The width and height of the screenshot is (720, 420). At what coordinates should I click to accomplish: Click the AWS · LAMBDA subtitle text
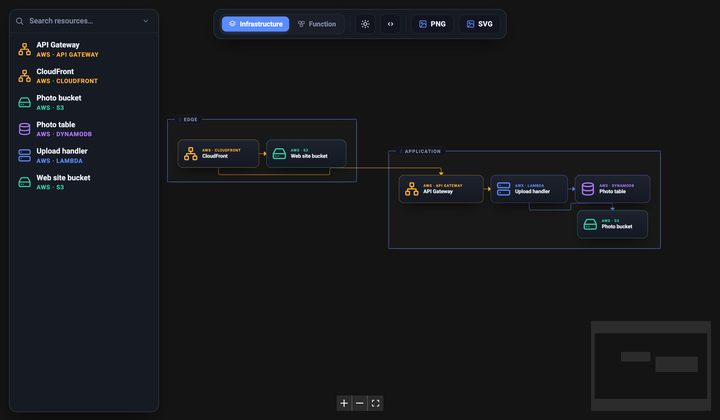click(x=60, y=161)
